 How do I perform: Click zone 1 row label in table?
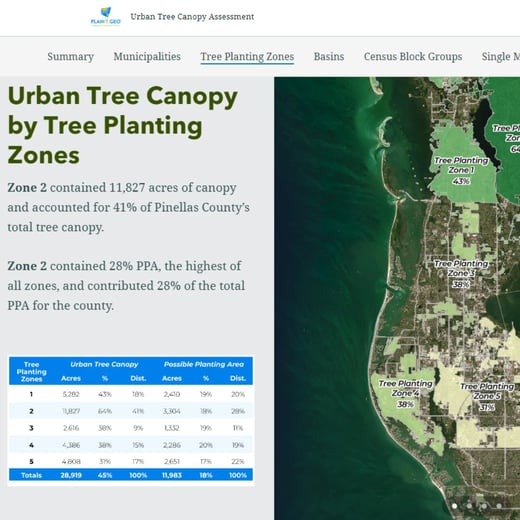[31, 394]
